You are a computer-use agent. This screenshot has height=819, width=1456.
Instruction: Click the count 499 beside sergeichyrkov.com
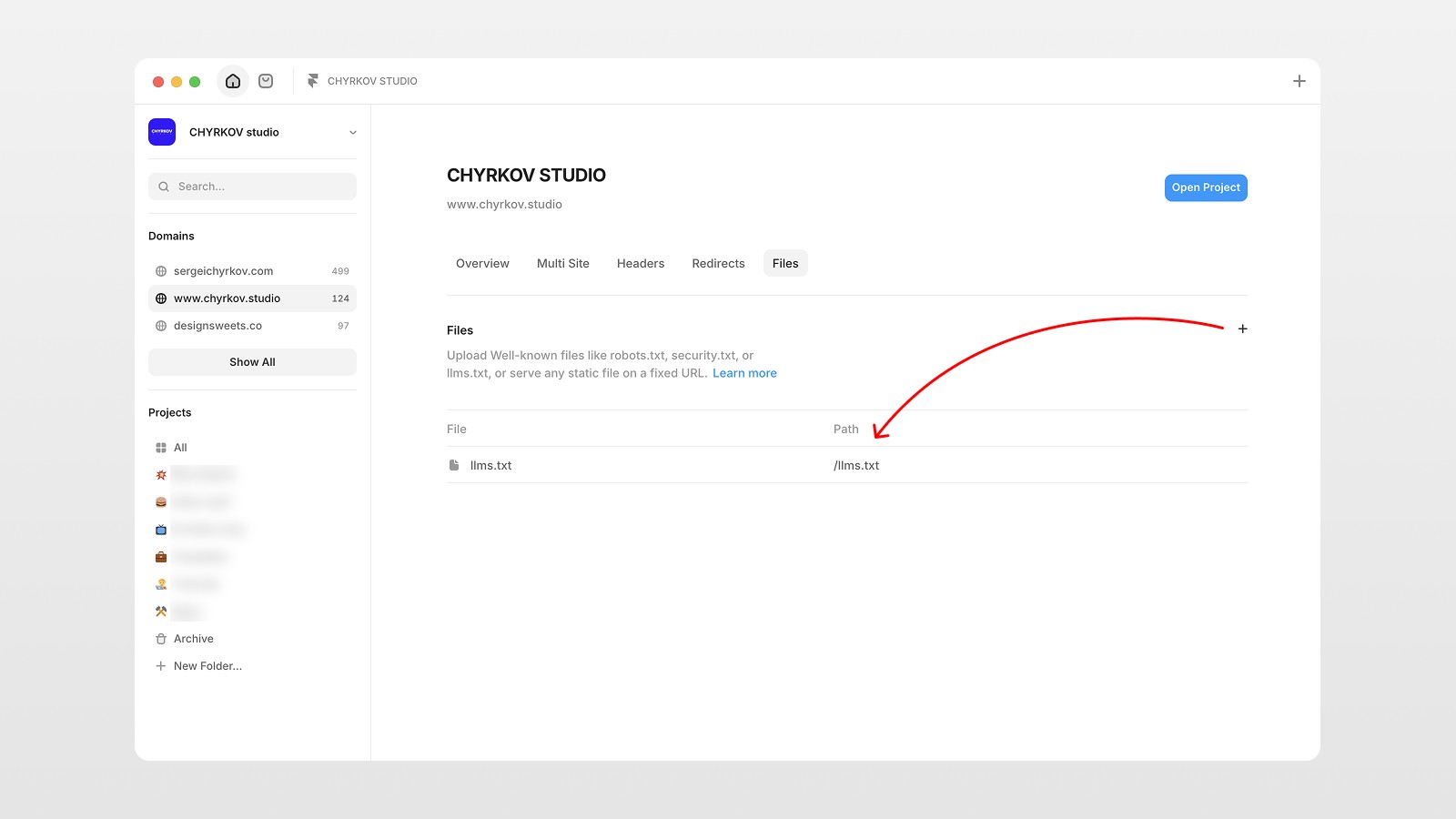click(x=340, y=271)
